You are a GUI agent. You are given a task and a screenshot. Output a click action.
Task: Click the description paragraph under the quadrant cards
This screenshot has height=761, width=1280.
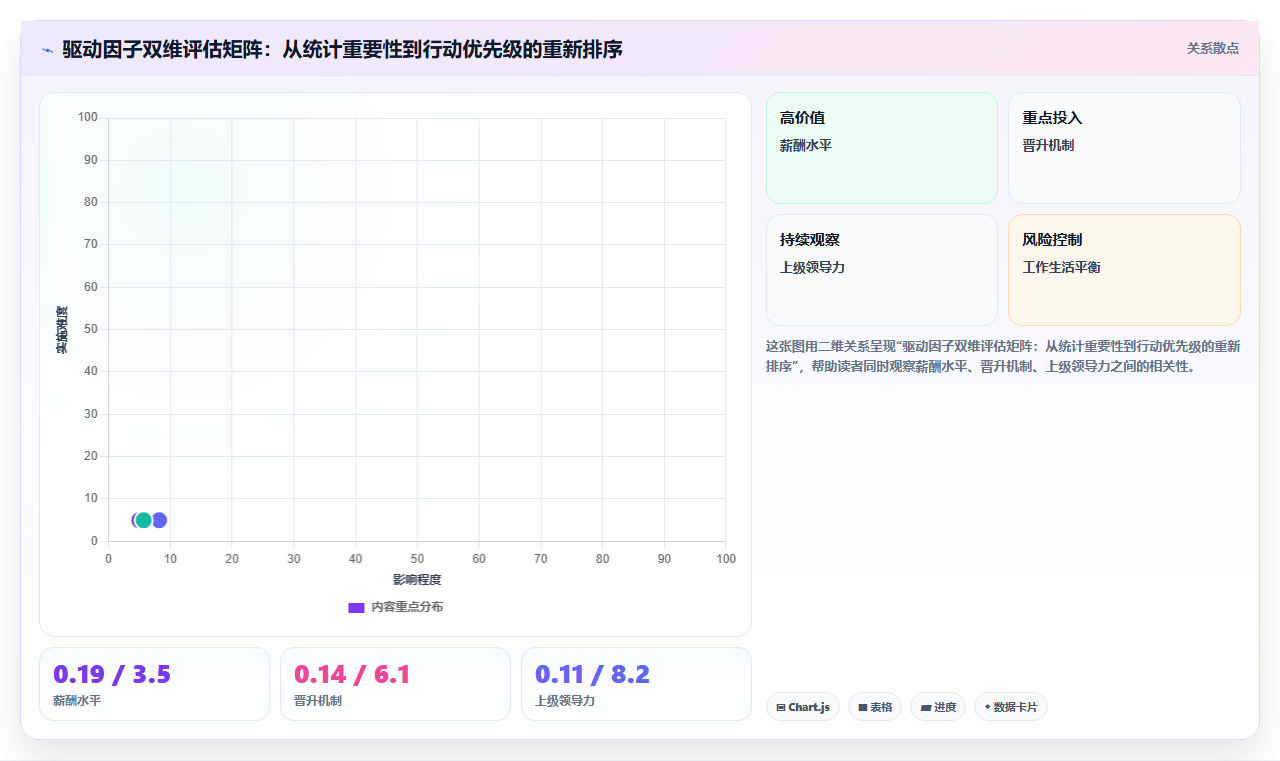tap(1003, 356)
